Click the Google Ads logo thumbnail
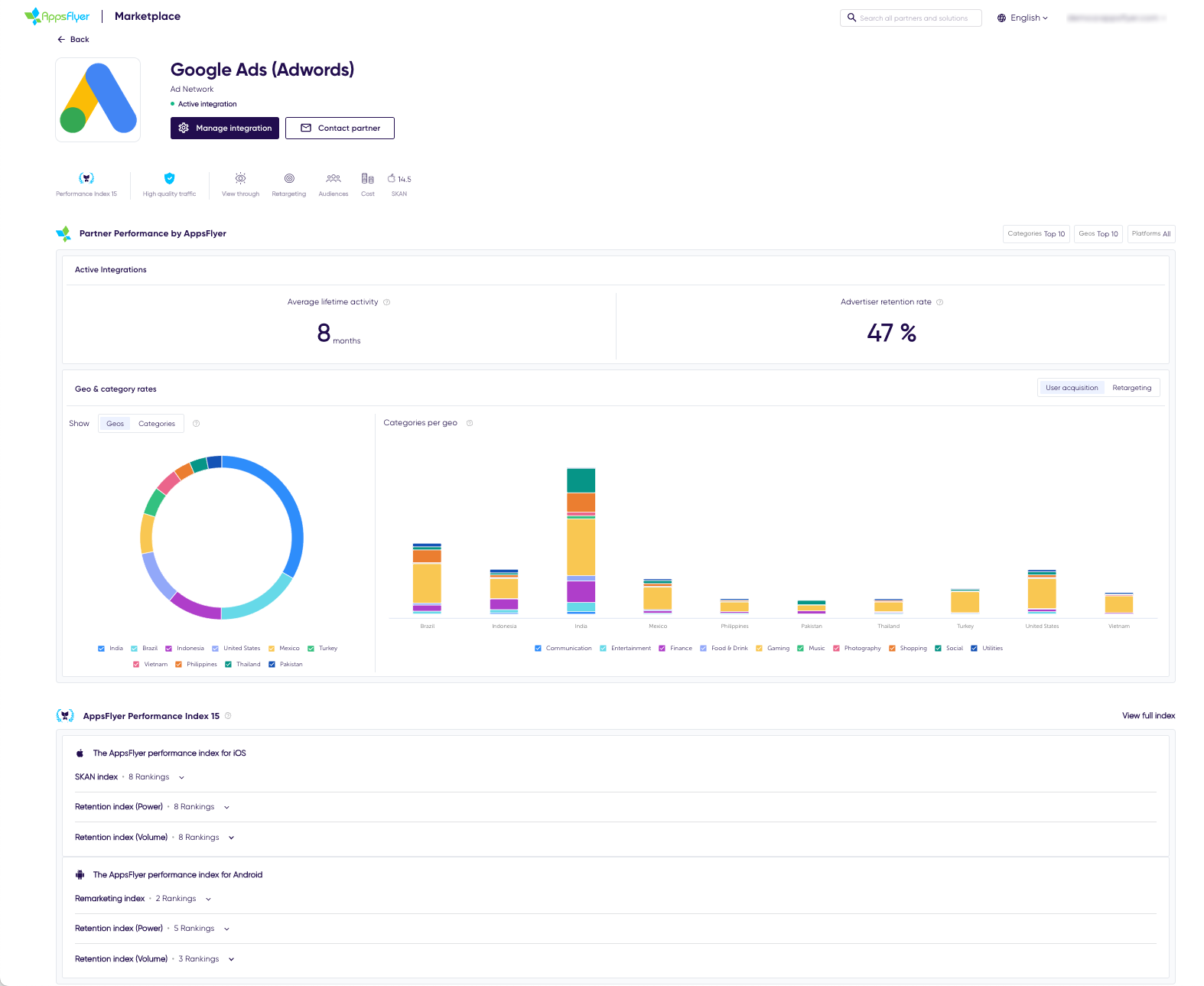Image resolution: width=1204 pixels, height=986 pixels. [x=98, y=99]
